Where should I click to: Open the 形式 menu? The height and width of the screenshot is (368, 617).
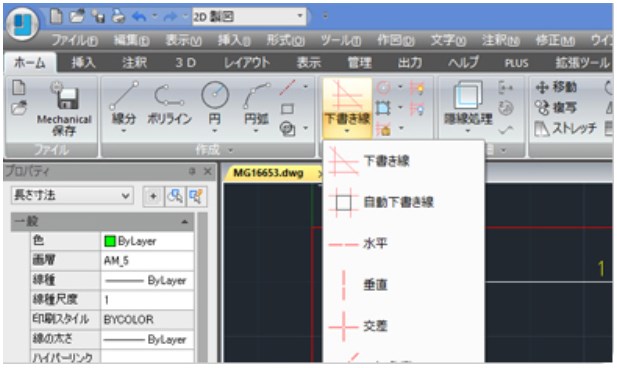pos(286,40)
